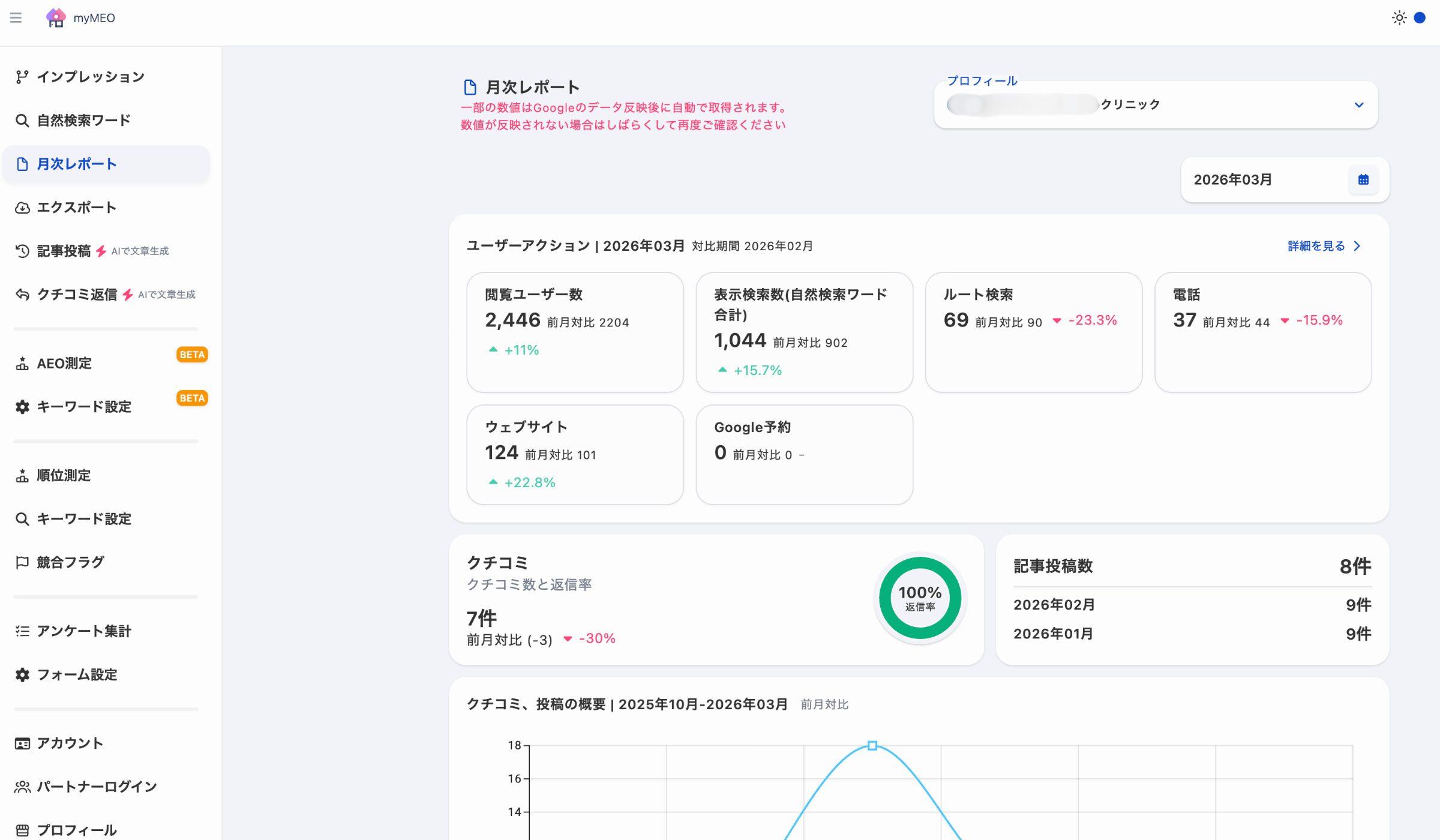This screenshot has height=840, width=1440.
Task: Switch to 月次レポート in the sidebar
Action: point(77,163)
